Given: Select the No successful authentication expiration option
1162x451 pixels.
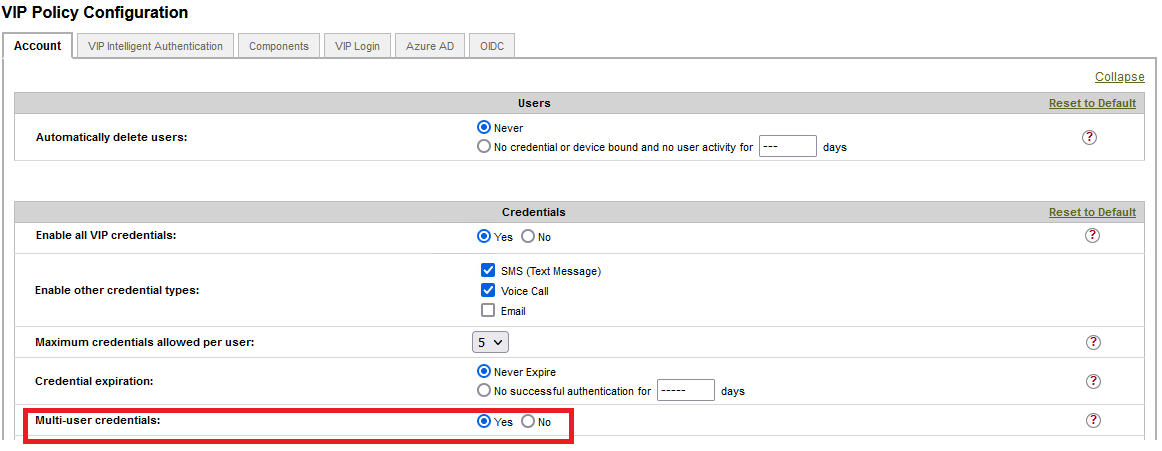Looking at the screenshot, I should (485, 391).
